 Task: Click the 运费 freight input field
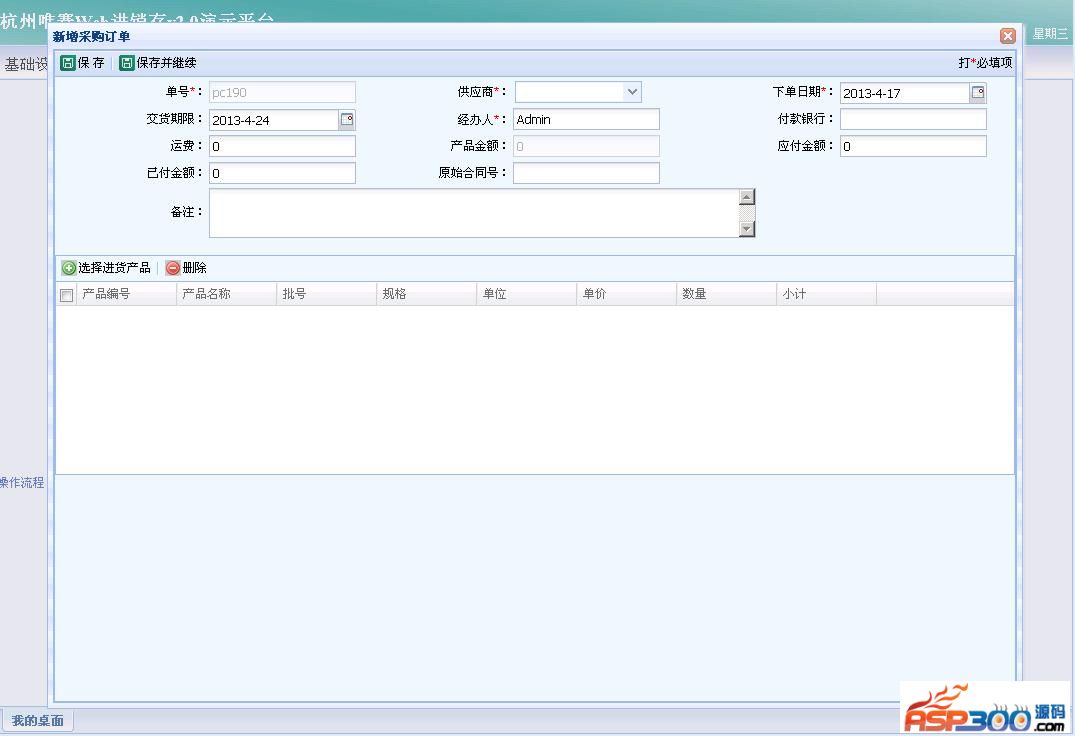click(282, 147)
